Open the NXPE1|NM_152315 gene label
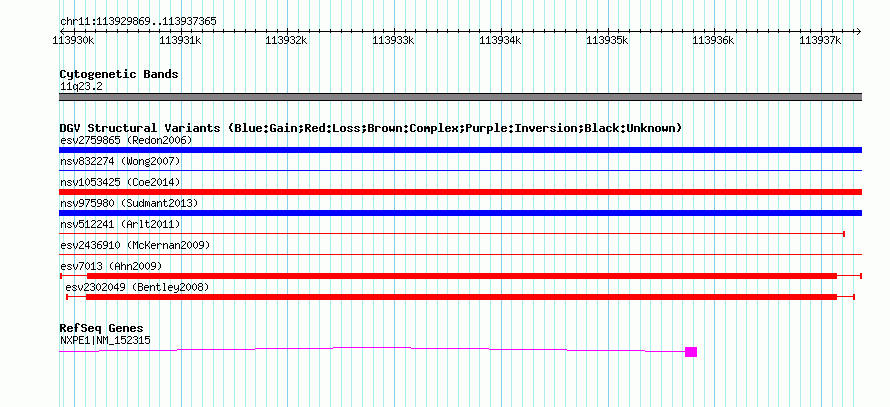This screenshot has height=407, width=890. coord(105,341)
